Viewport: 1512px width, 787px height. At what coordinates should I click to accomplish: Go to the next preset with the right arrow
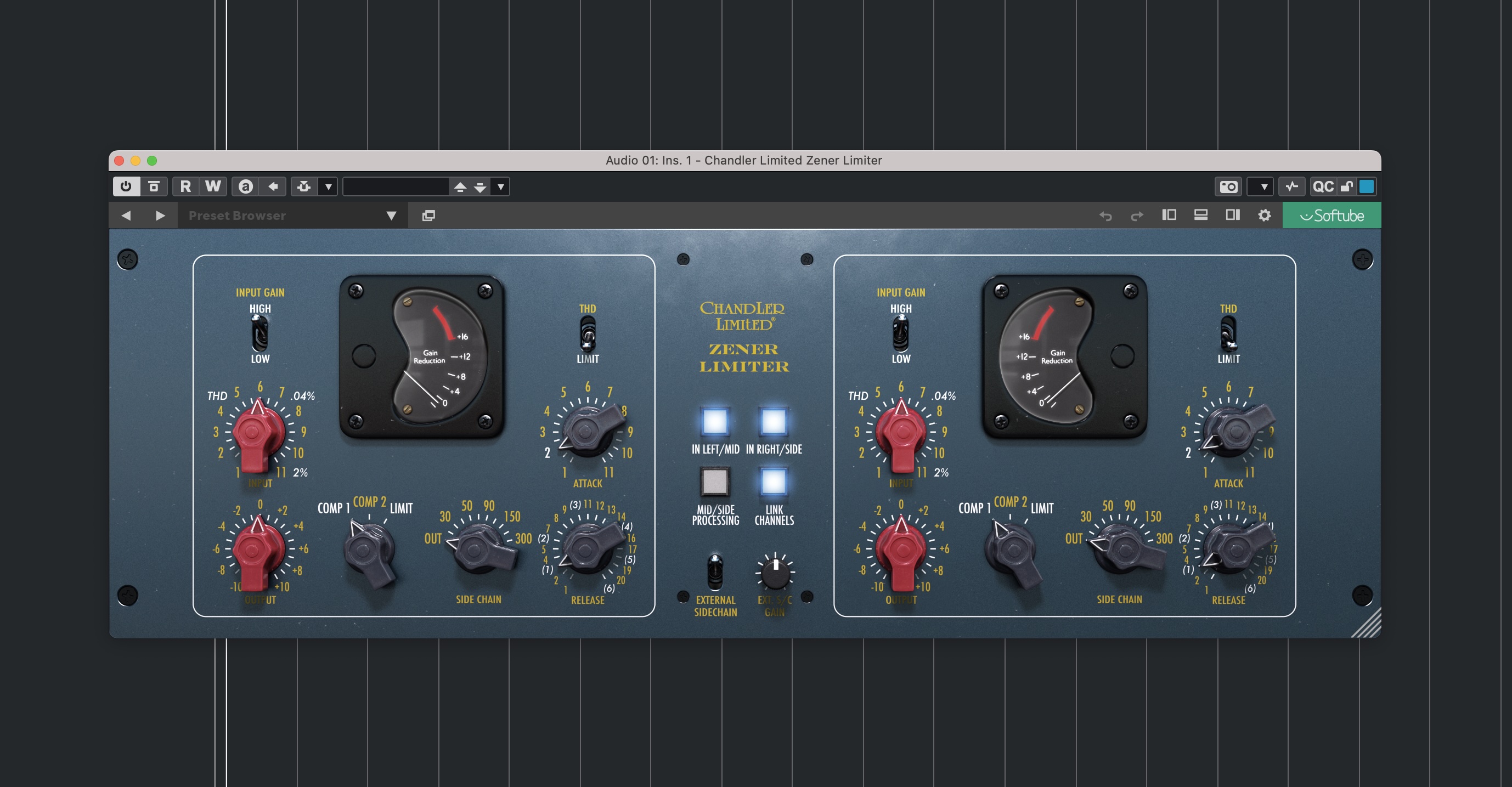pos(160,216)
